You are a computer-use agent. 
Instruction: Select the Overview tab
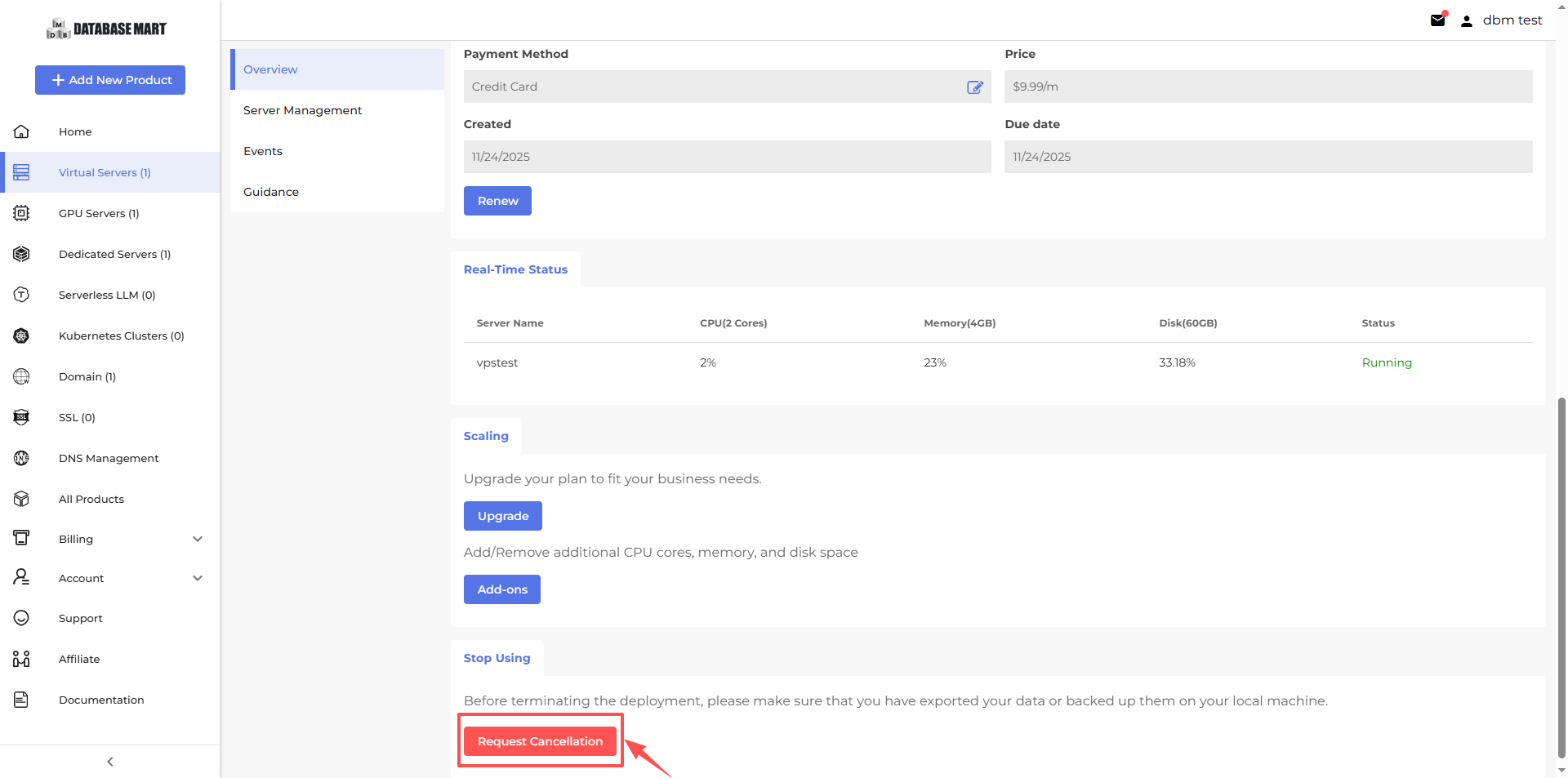[x=337, y=69]
